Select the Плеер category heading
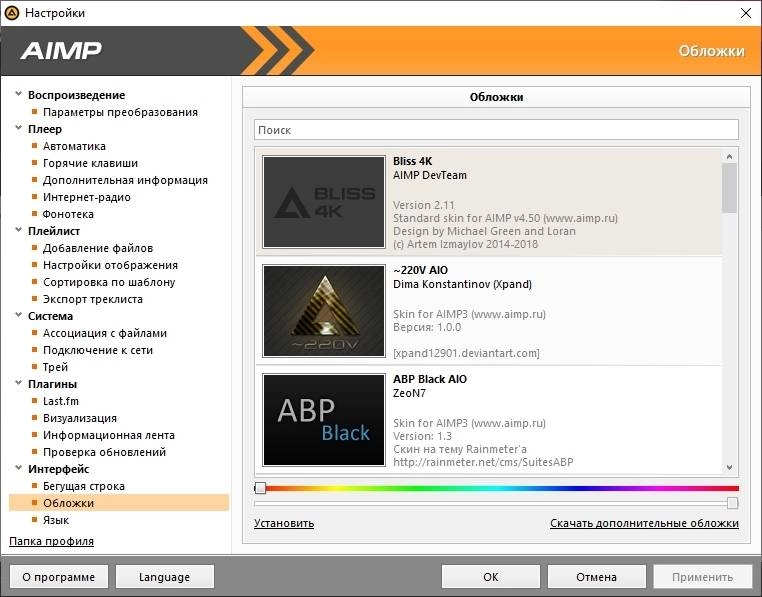Screen dimensions: 762x597 tap(45, 129)
